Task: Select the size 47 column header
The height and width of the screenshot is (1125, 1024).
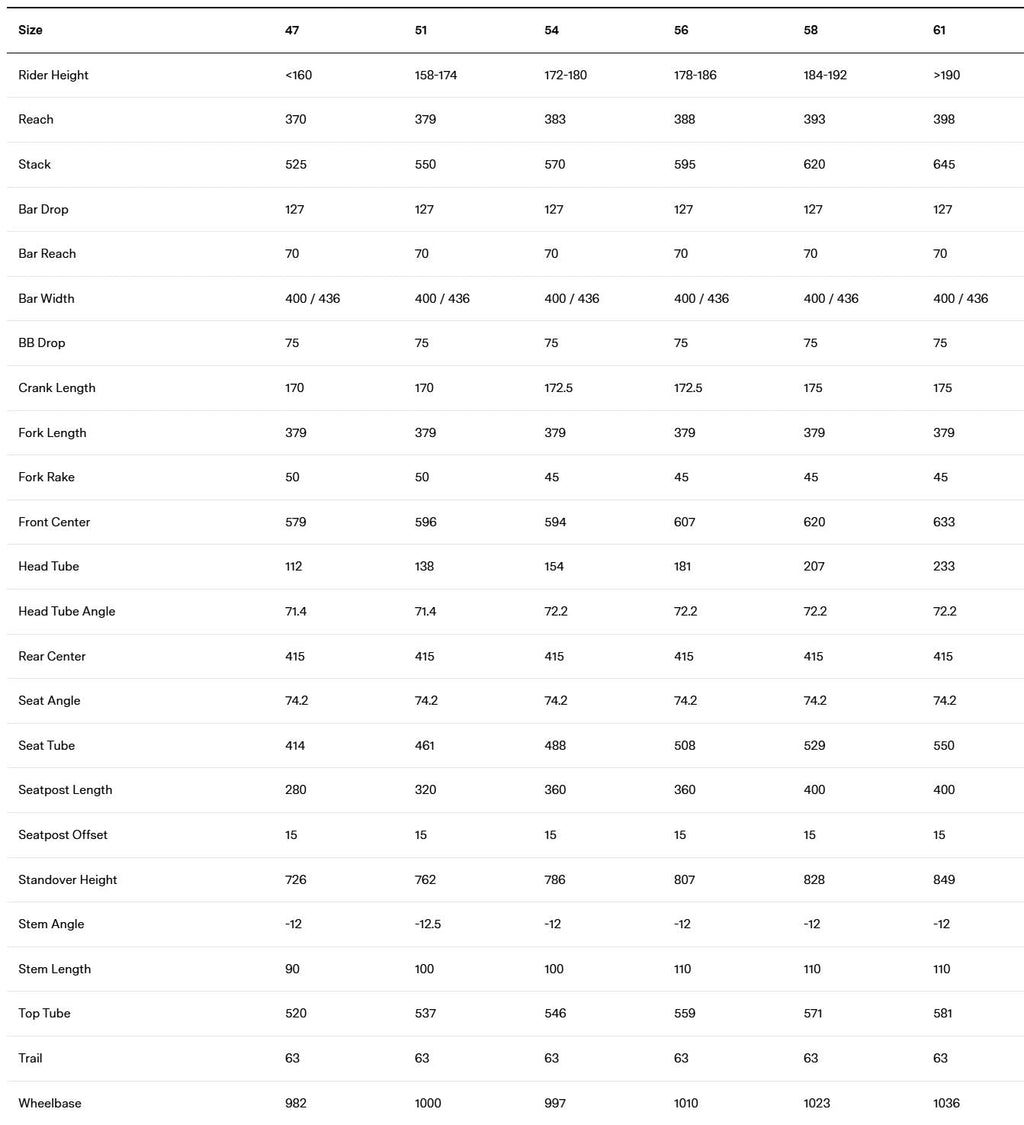Action: pos(292,30)
